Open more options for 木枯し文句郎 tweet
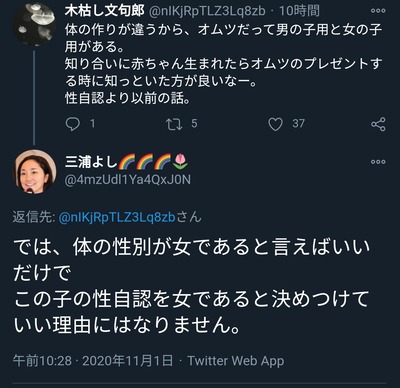This screenshot has height=388, width=400. (x=378, y=11)
